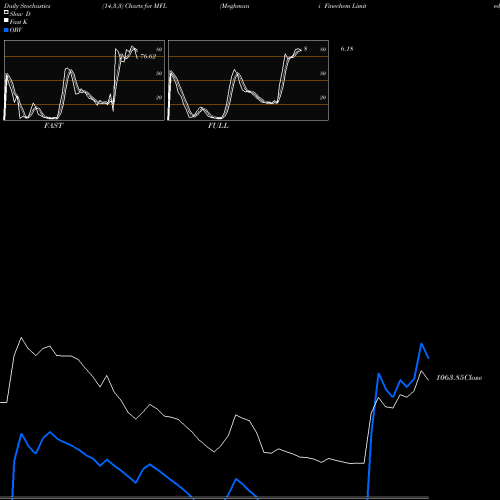Click the FAST stochastic chart panel

84,80
